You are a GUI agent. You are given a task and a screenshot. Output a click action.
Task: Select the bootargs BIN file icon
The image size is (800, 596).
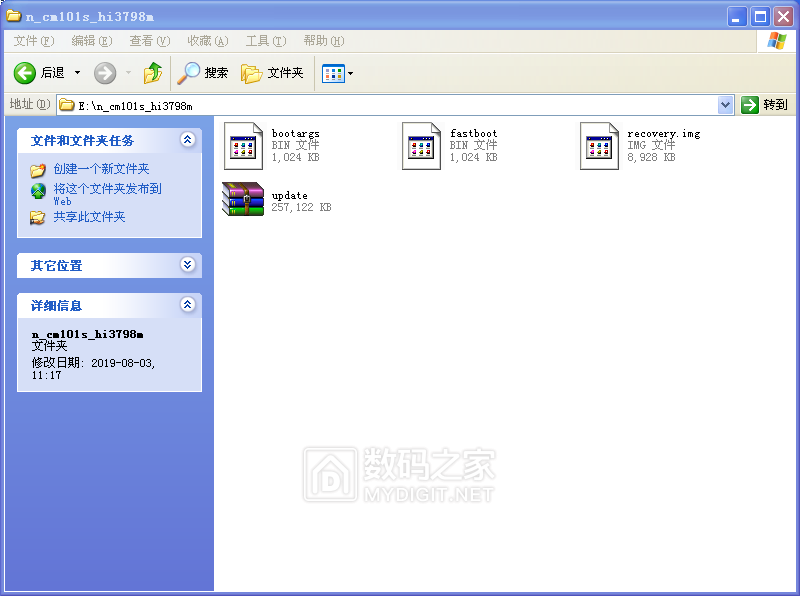coord(243,145)
